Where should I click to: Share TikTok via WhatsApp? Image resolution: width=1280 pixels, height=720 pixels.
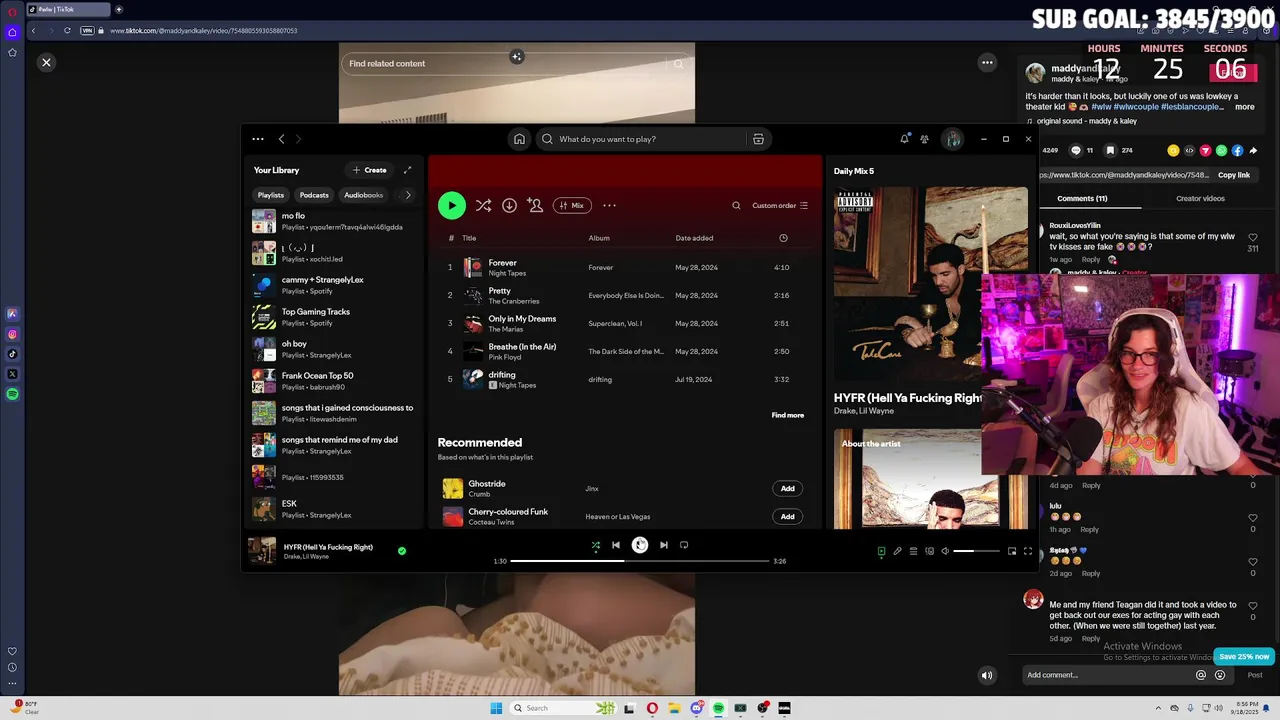[1221, 150]
